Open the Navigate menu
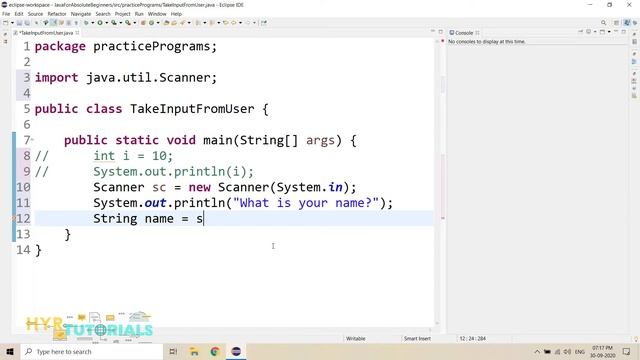Image resolution: width=640 pixels, height=360 pixels. tap(81, 14)
